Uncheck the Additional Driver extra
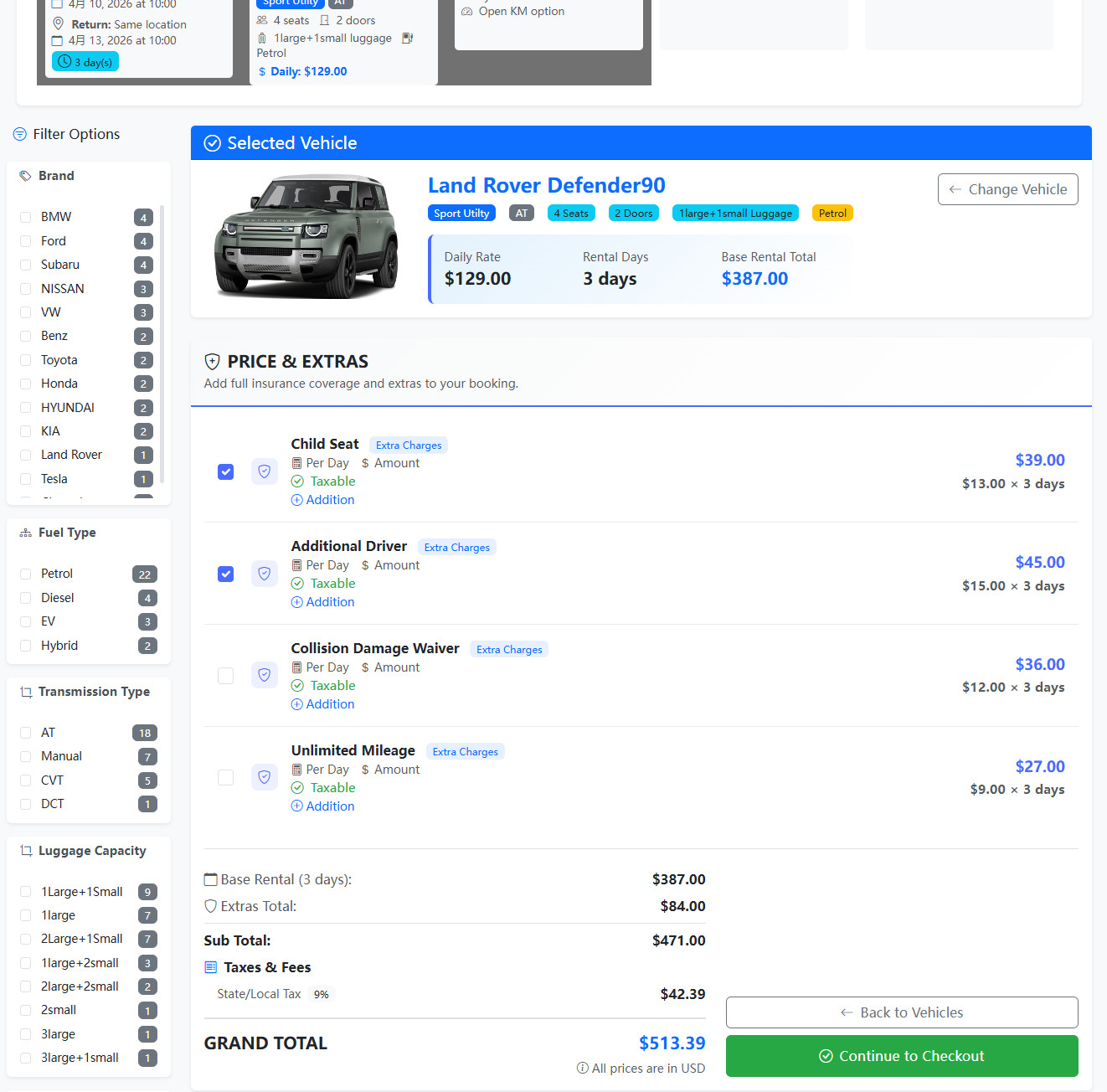Viewport: 1107px width, 1092px height. (x=225, y=574)
